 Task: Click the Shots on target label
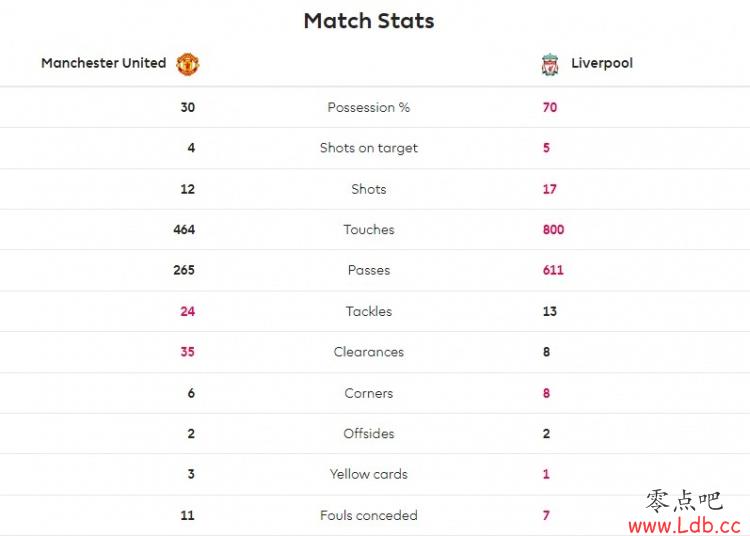(369, 148)
